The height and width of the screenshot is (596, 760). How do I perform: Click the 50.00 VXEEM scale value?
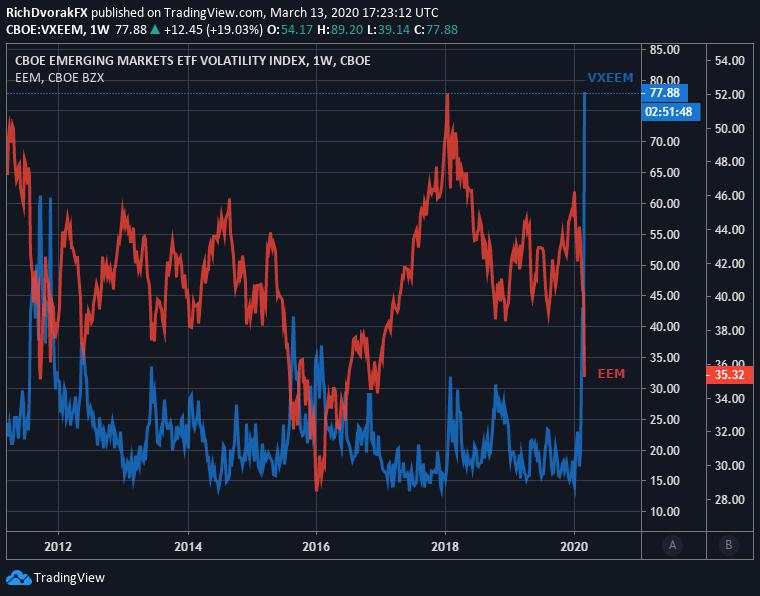point(665,266)
